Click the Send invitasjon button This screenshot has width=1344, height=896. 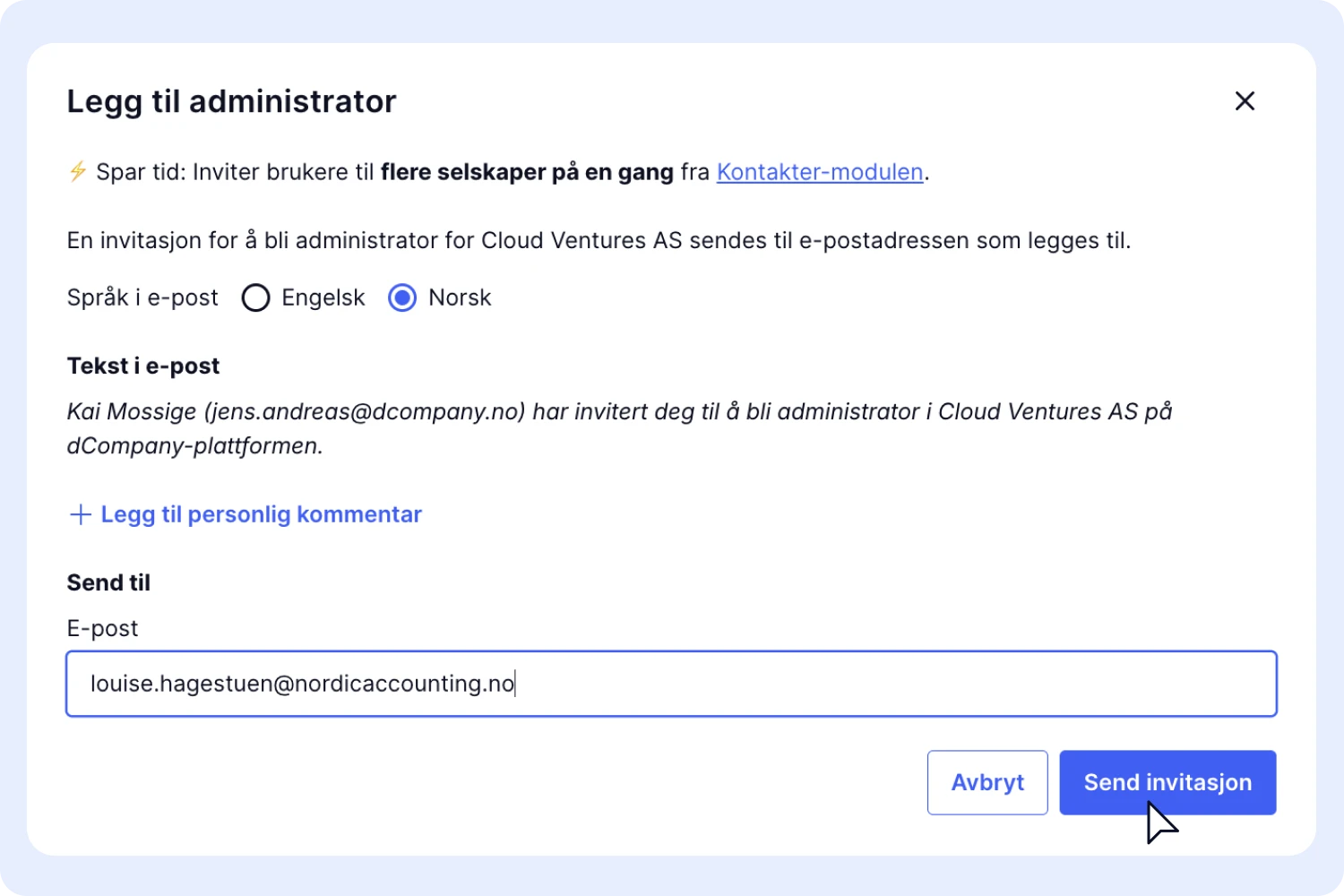click(1167, 782)
